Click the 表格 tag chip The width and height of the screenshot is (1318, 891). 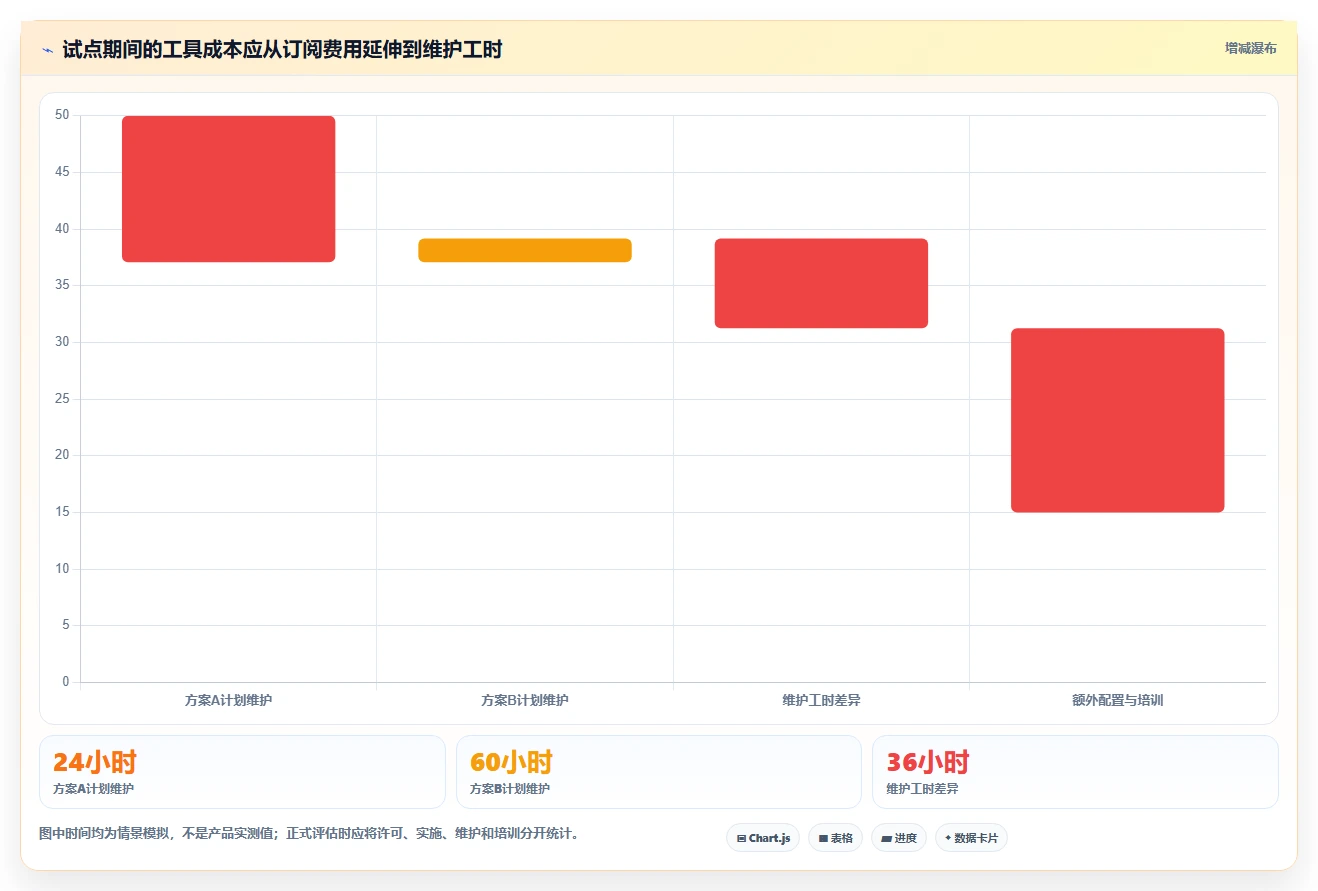click(835, 838)
